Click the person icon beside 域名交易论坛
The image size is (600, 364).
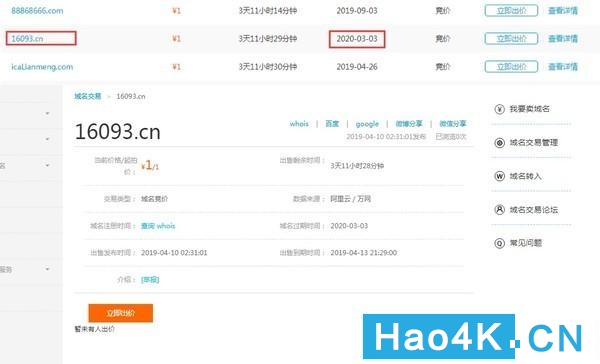coord(499,210)
